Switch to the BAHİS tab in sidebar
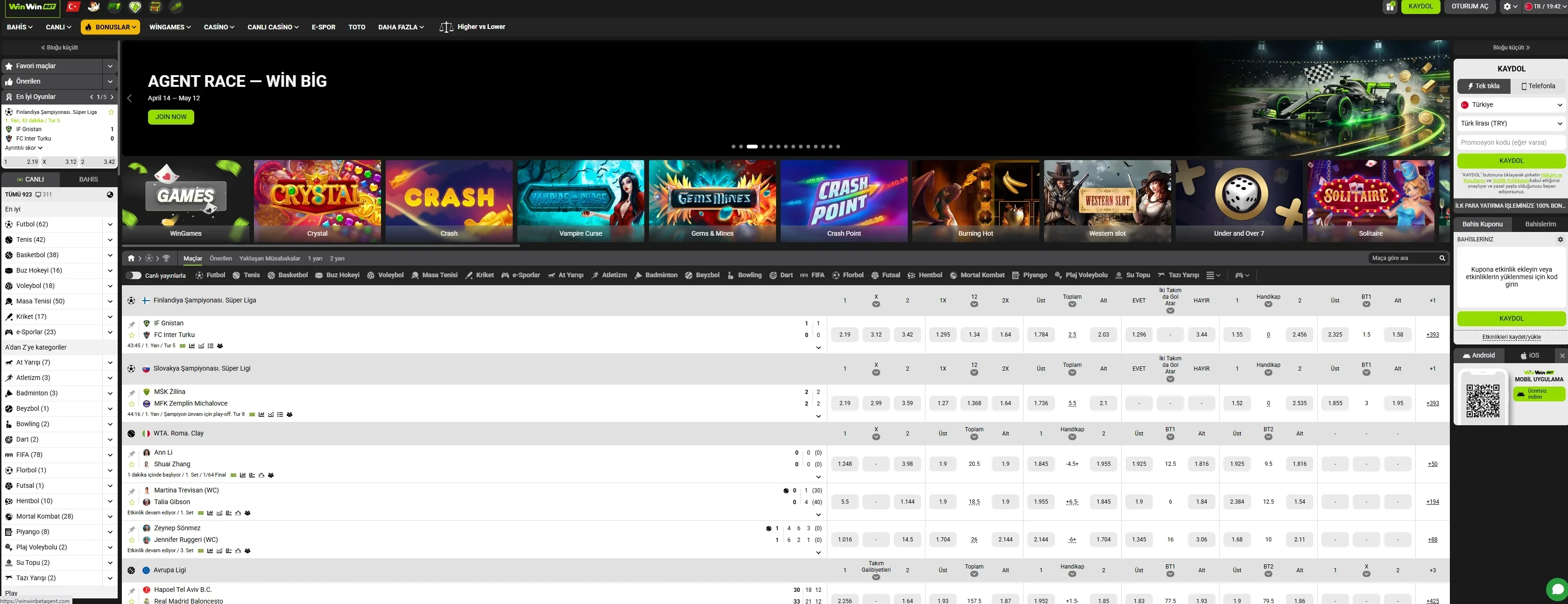Image resolution: width=1568 pixels, height=604 pixels. coord(88,179)
